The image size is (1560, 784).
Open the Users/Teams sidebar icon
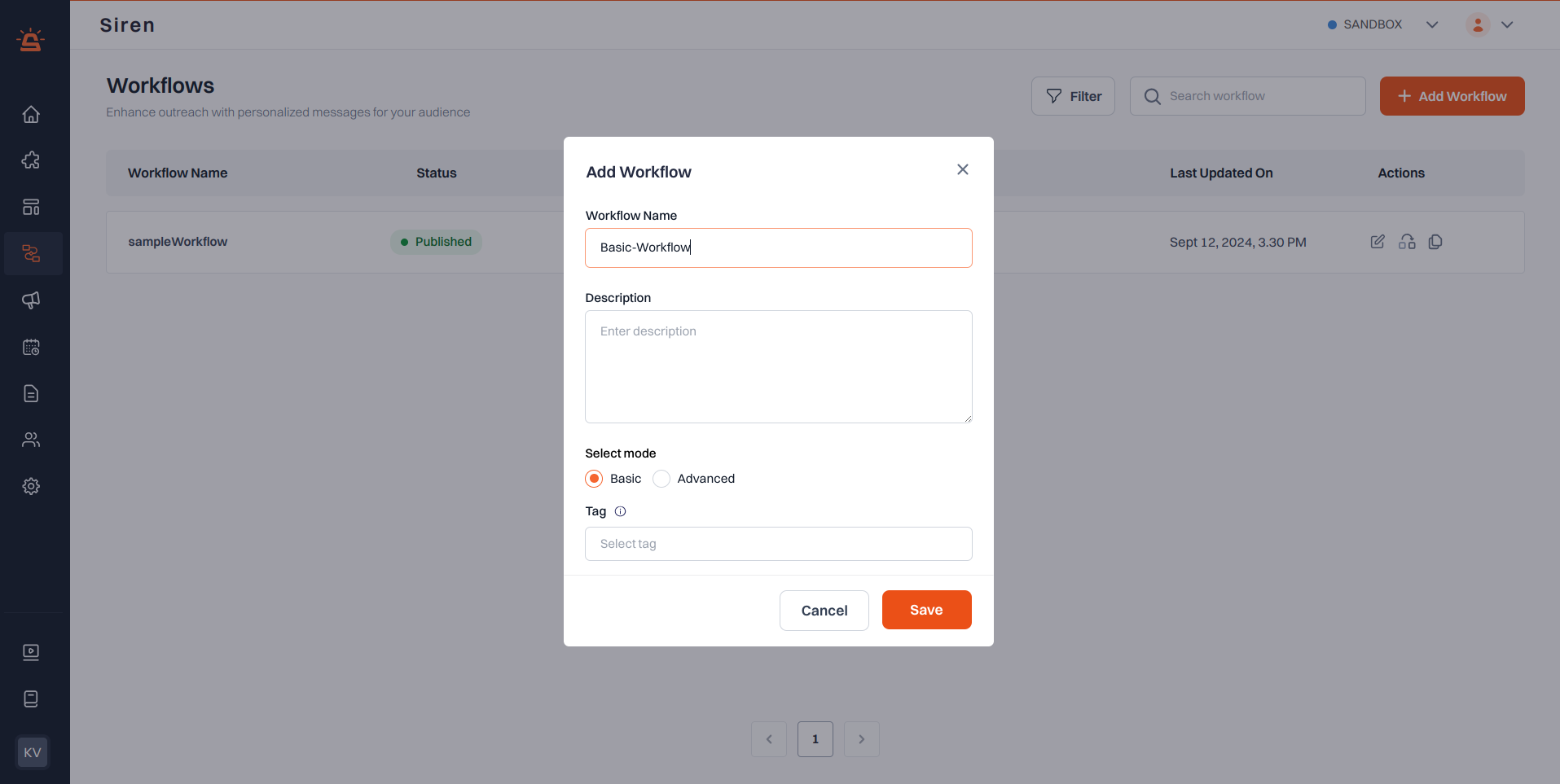click(x=31, y=440)
